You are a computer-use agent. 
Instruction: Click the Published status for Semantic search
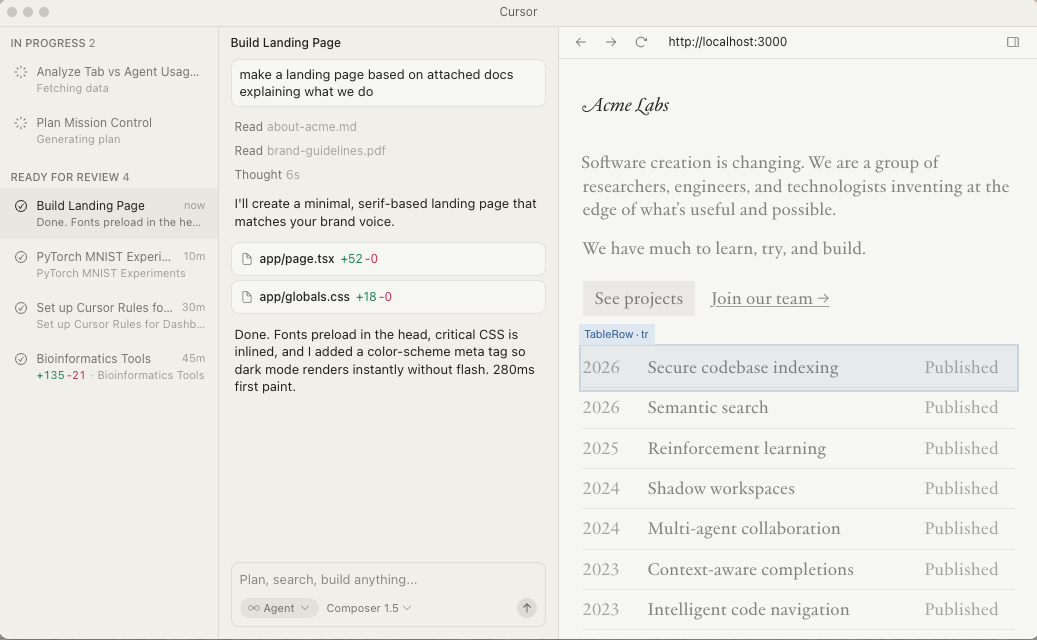[x=961, y=408]
